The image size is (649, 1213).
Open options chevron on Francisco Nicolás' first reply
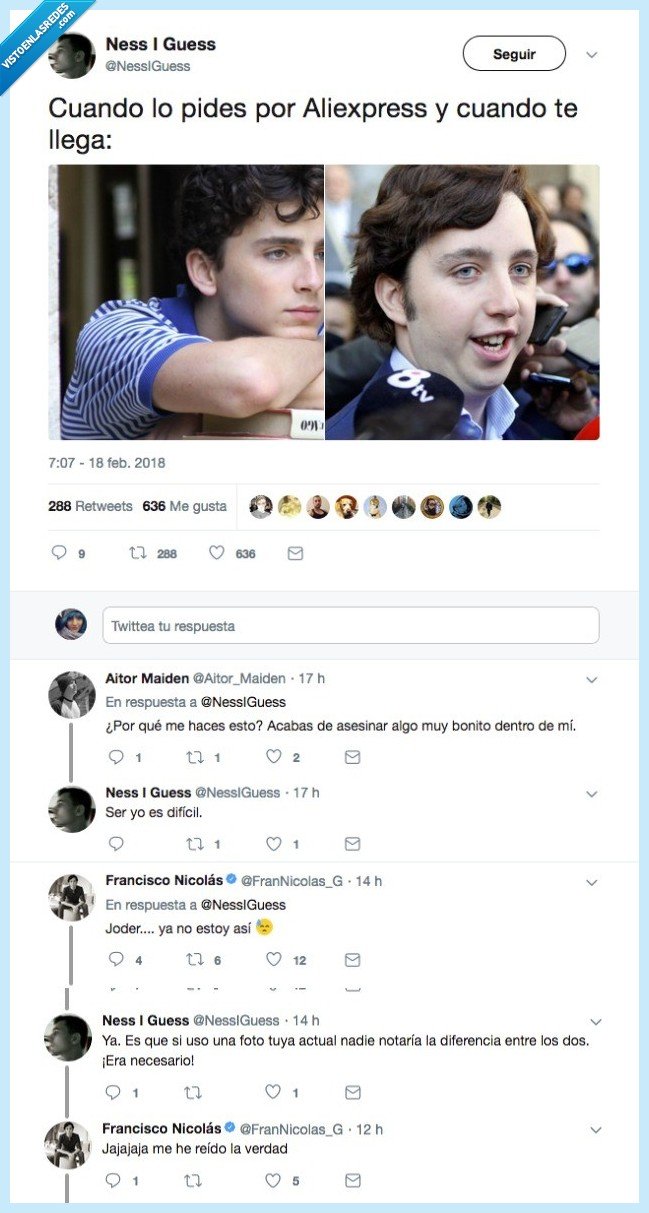[591, 883]
